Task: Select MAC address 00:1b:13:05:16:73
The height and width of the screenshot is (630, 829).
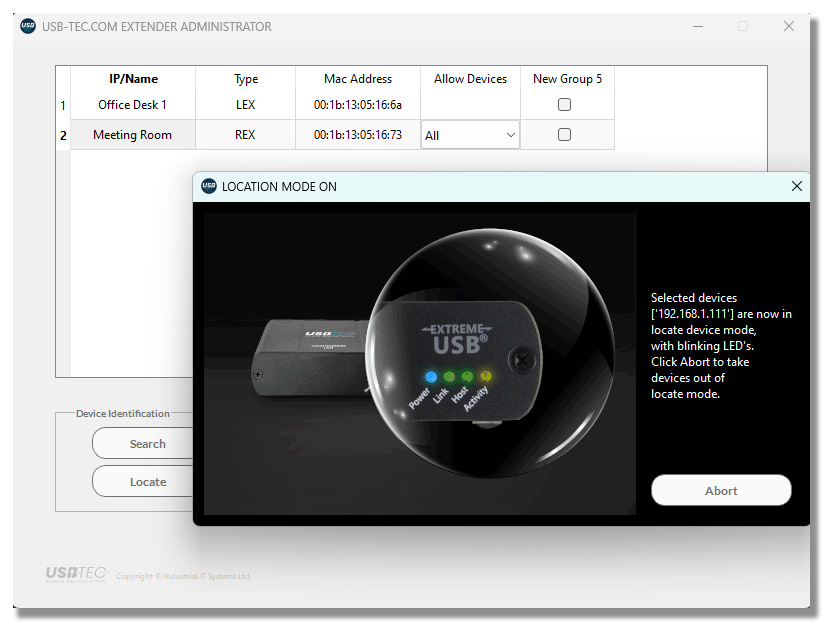Action: (358, 135)
